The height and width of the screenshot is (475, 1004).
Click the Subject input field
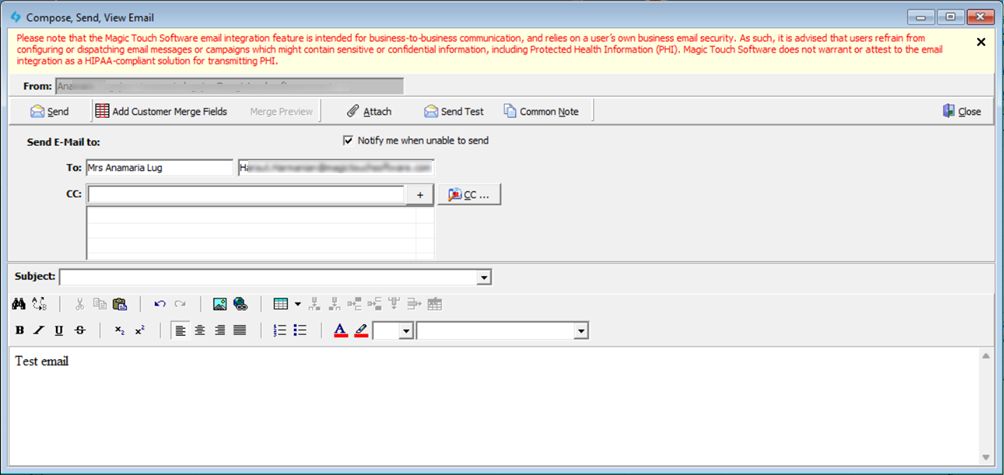point(269,277)
